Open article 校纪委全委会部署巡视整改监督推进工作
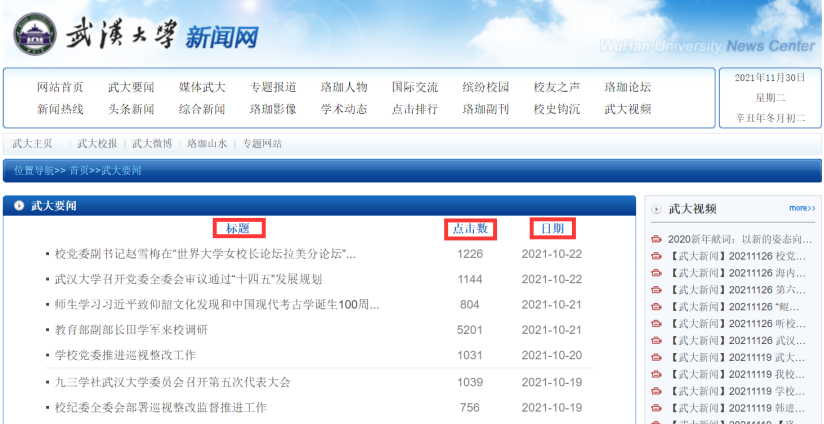824x424 pixels. point(160,407)
